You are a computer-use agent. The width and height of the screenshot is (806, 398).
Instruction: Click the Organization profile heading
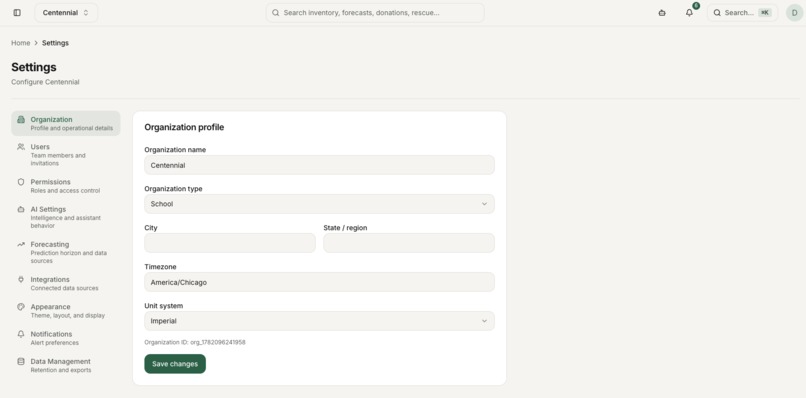[184, 128]
